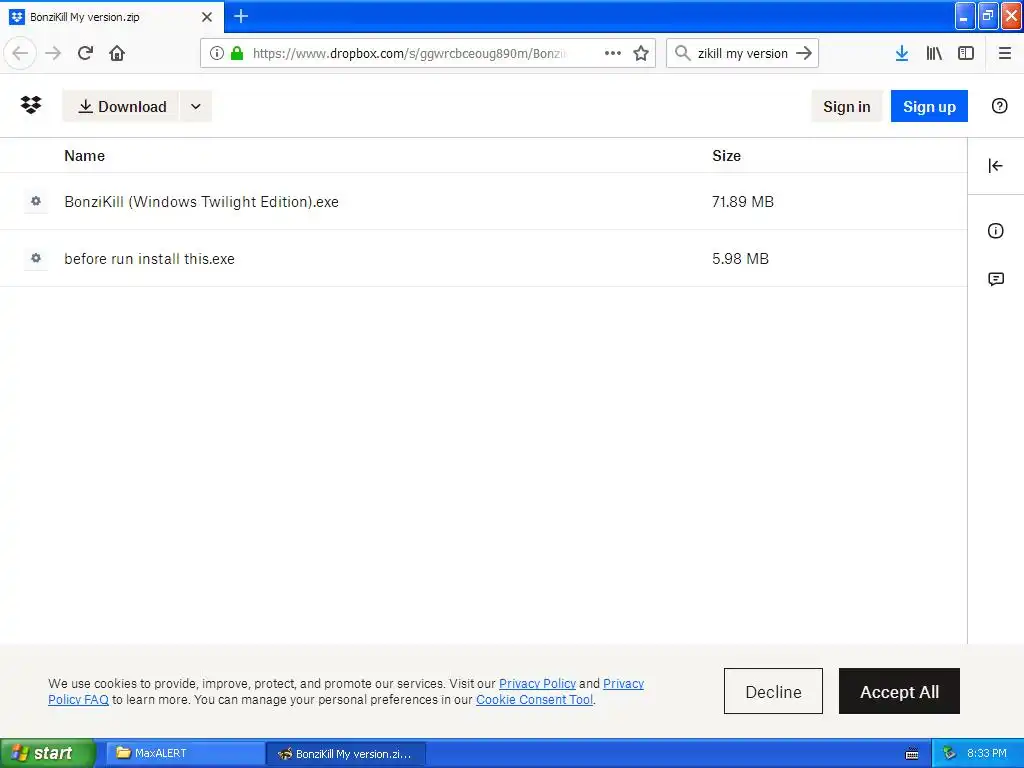Open the Firefox library icon

tap(934, 53)
